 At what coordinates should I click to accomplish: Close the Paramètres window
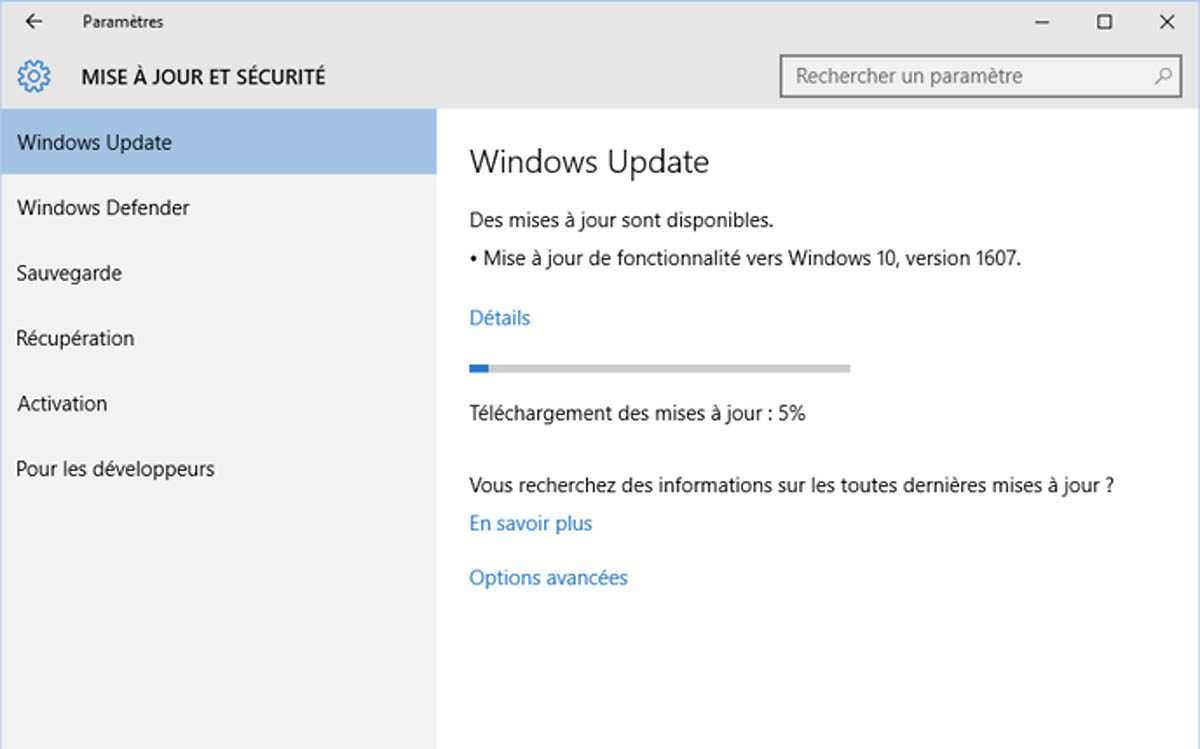point(1167,21)
